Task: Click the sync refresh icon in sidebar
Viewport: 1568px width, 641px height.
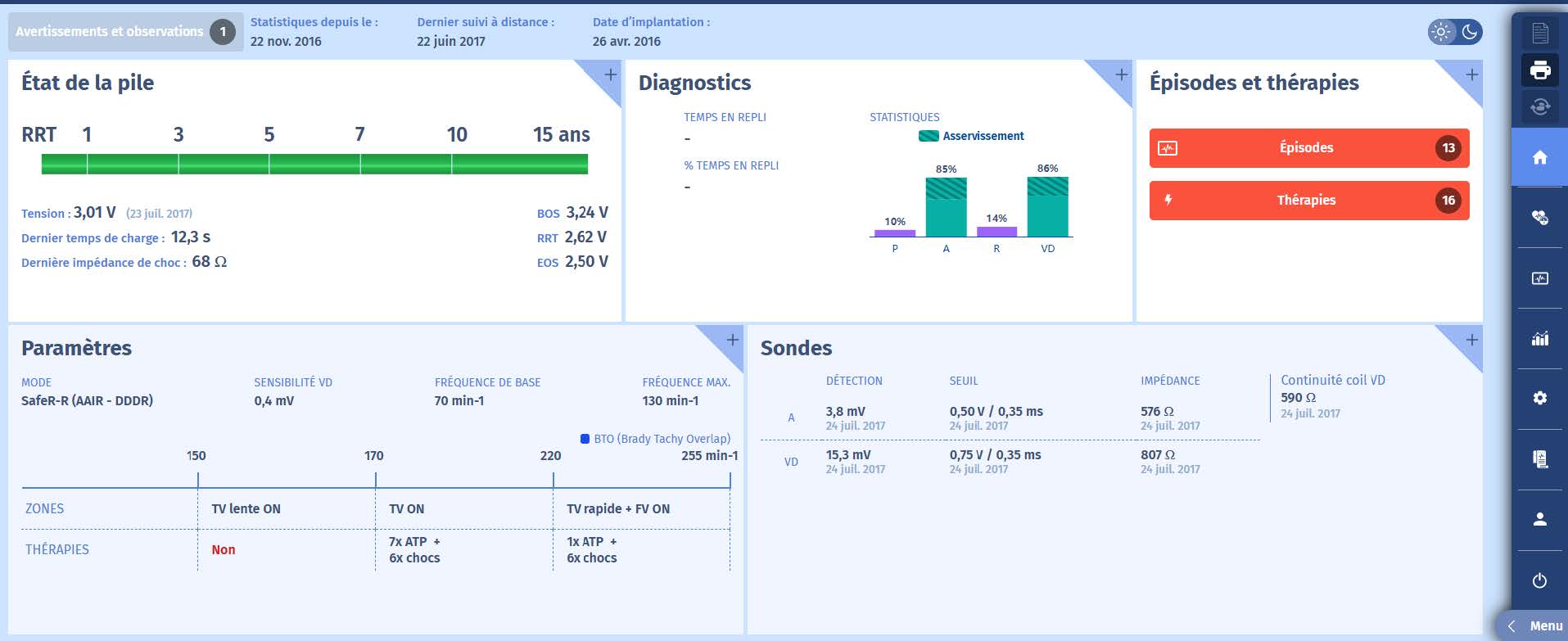Action: click(1539, 107)
